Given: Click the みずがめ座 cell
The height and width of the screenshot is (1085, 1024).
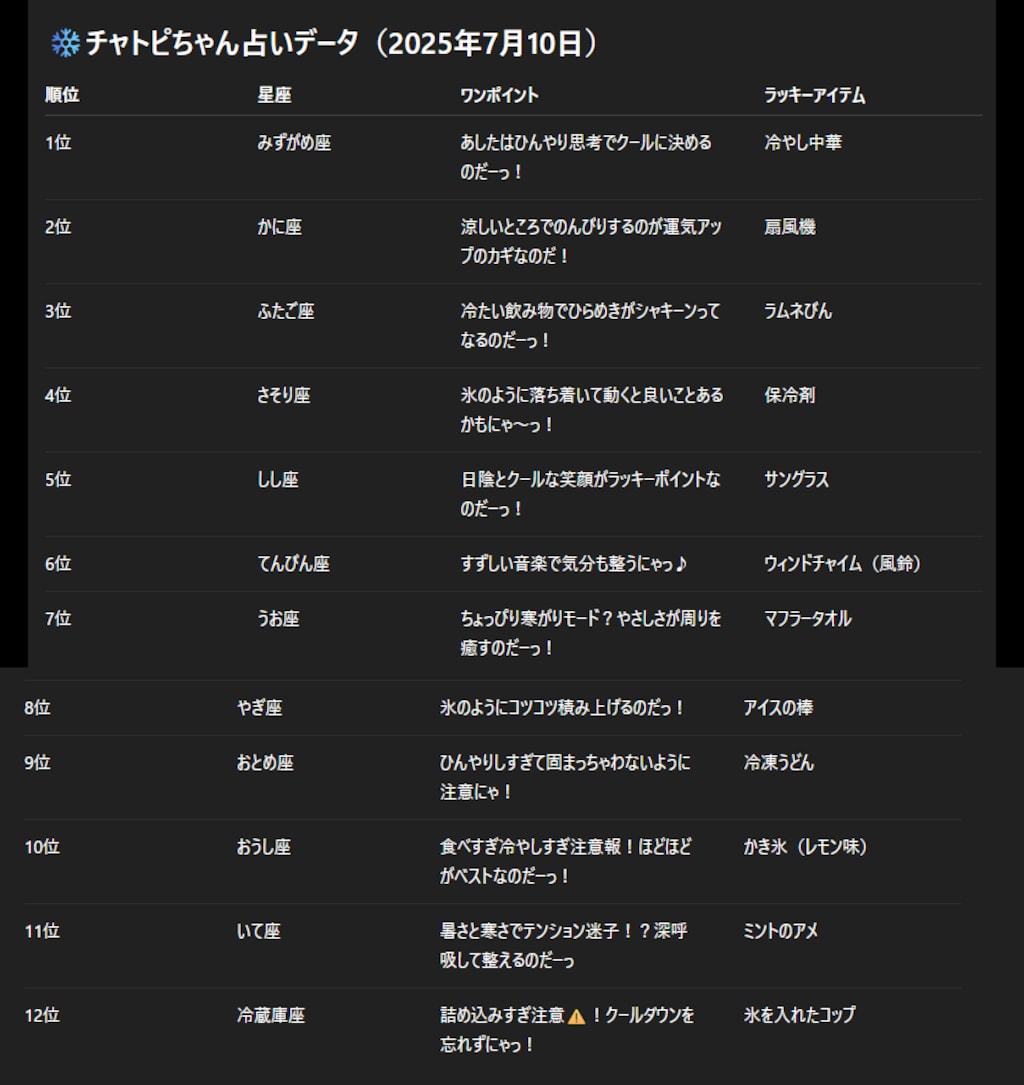Looking at the screenshot, I should [294, 143].
